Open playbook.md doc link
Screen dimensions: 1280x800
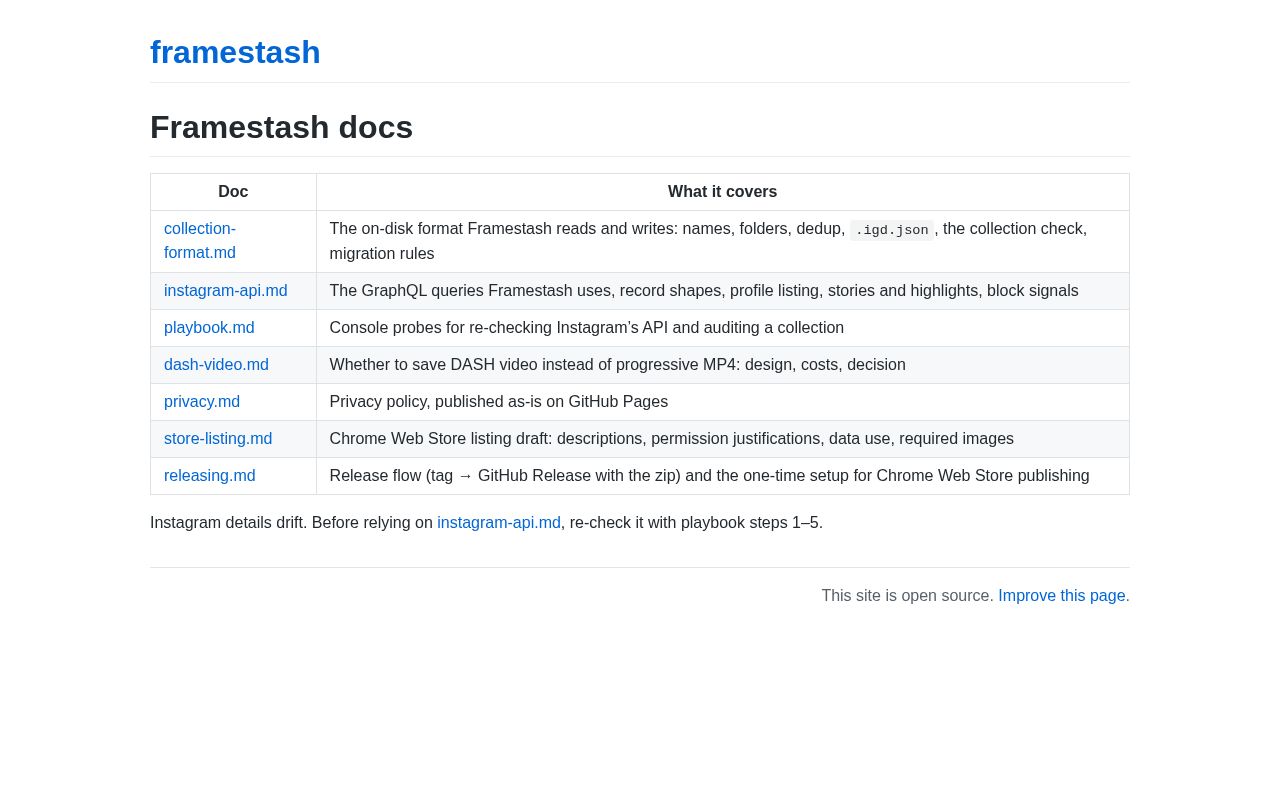[x=209, y=328]
